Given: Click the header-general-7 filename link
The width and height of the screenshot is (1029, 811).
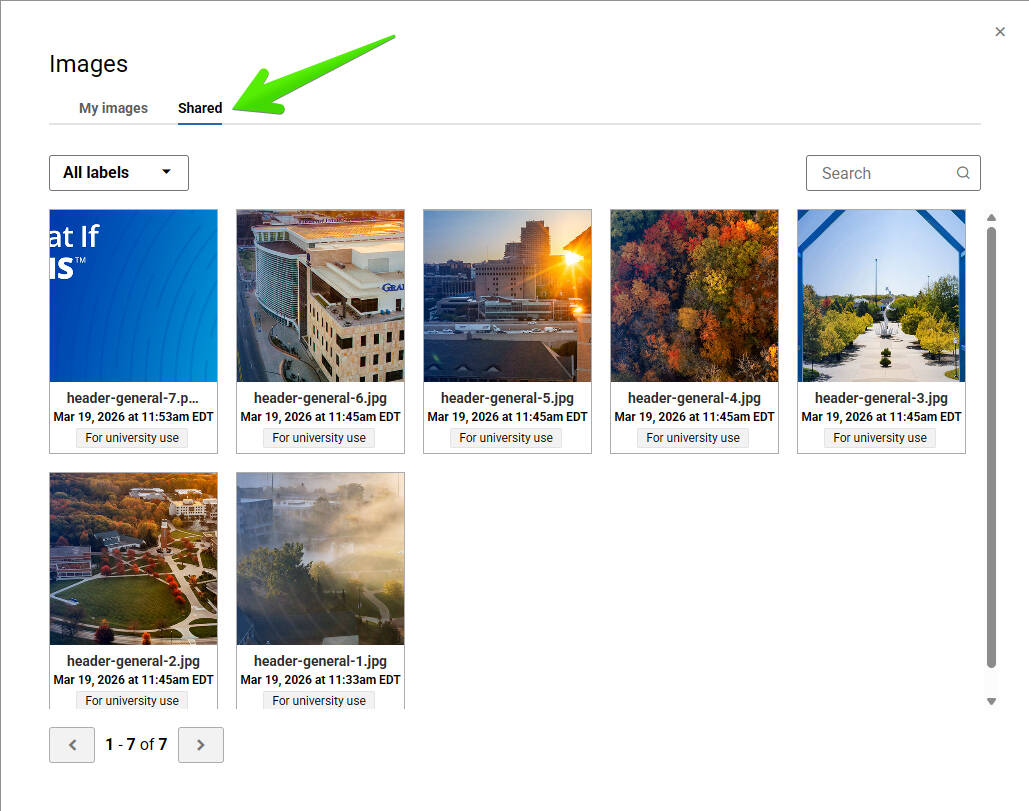Looking at the screenshot, I should [133, 398].
